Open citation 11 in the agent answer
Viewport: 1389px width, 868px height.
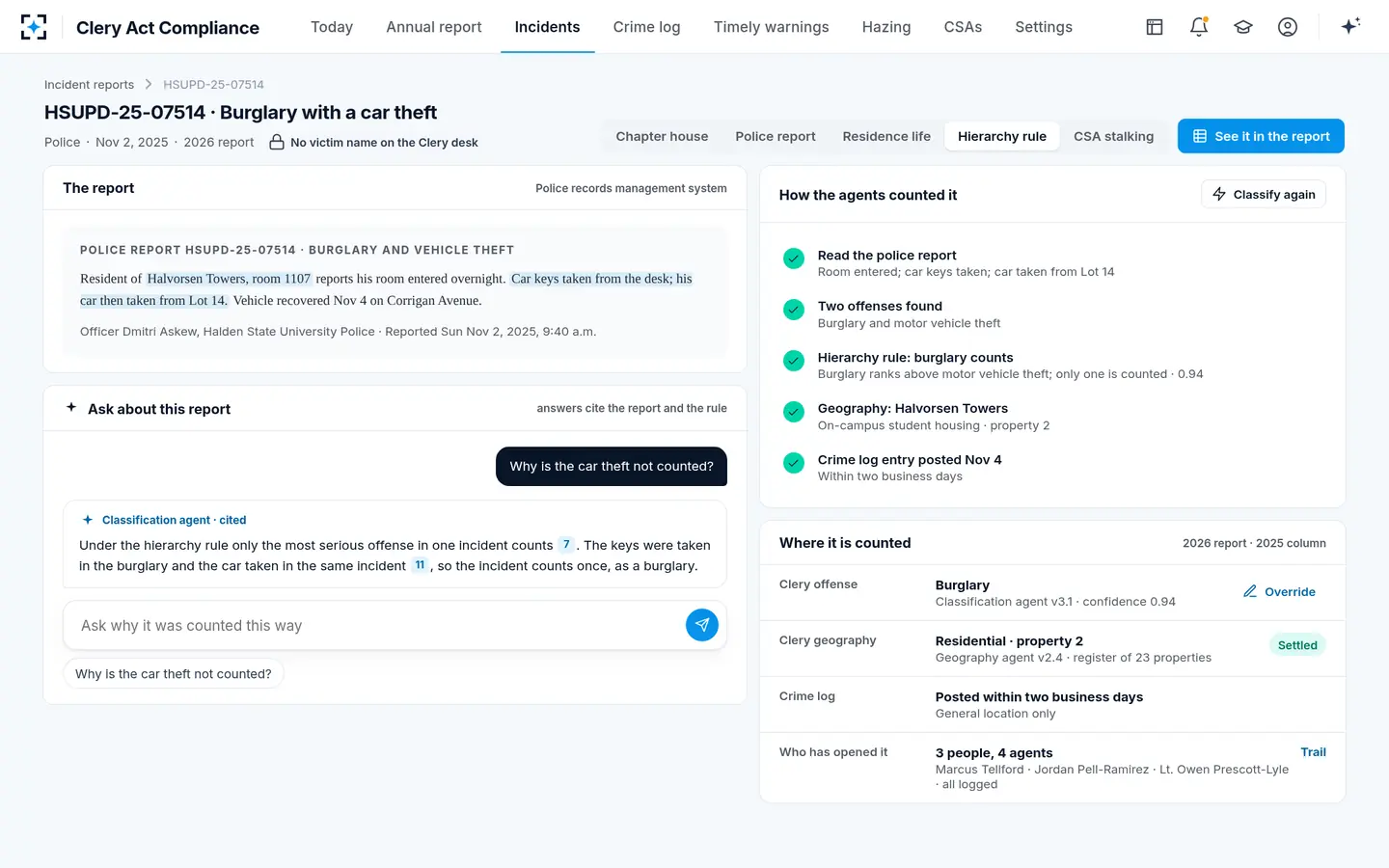pos(420,566)
